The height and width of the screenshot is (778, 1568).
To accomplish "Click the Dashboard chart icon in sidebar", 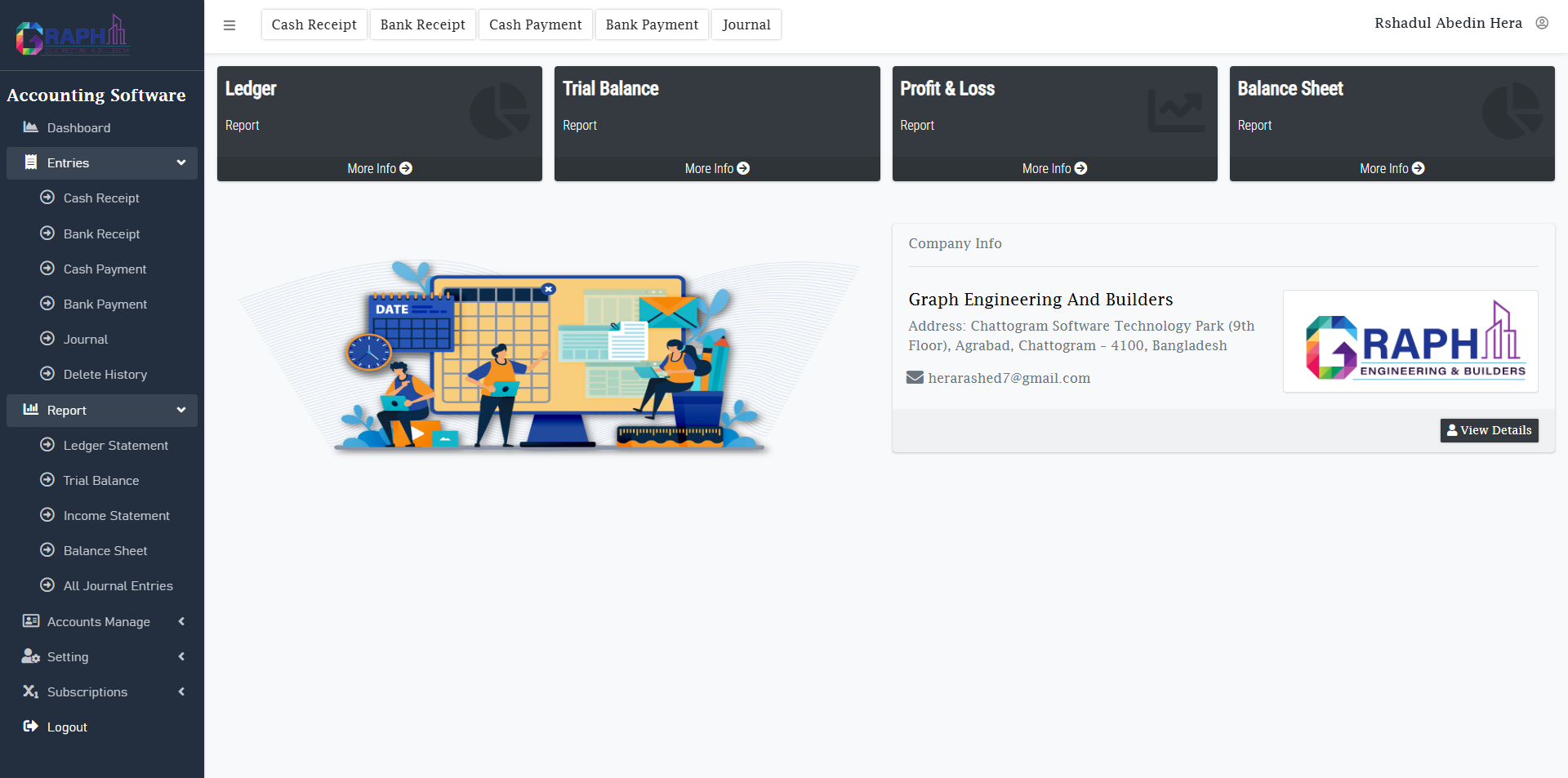I will tap(31, 127).
